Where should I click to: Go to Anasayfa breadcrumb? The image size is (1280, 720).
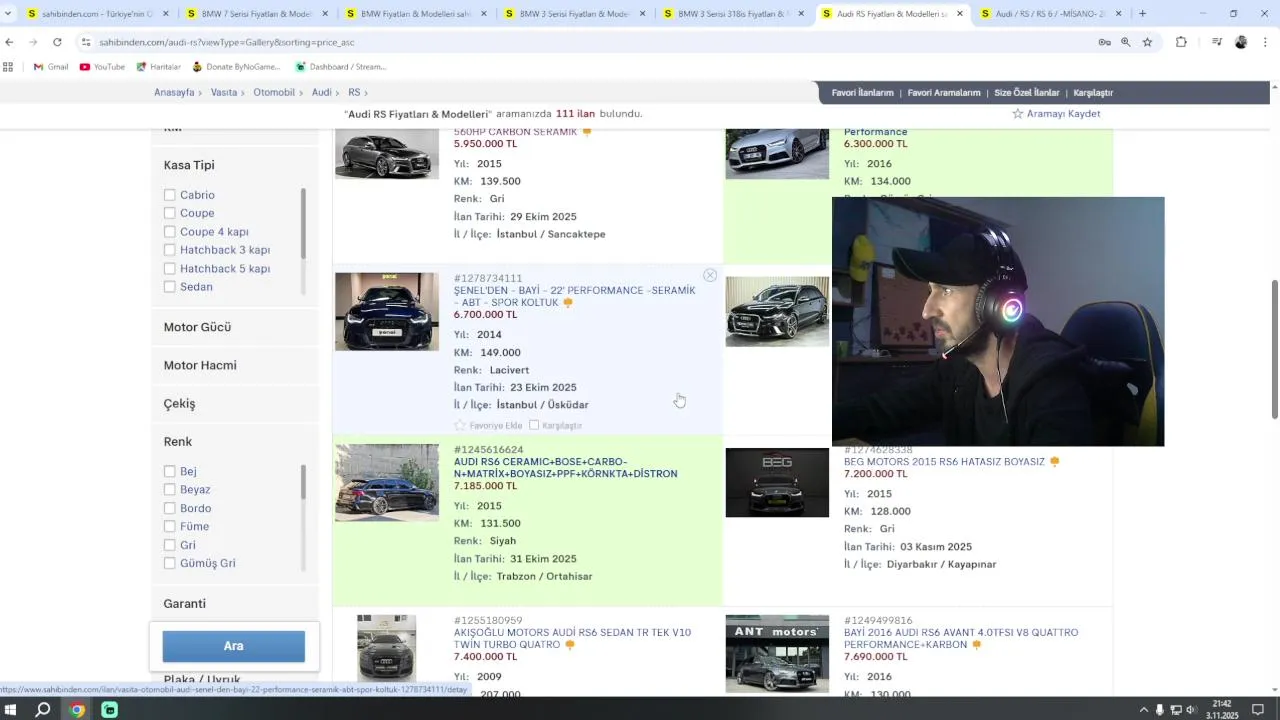(174, 92)
